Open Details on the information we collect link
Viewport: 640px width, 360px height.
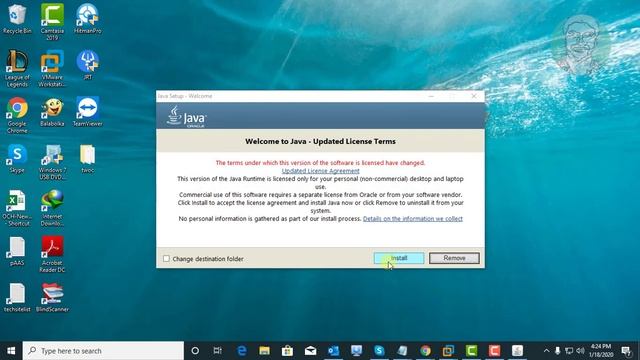pyautogui.click(x=413, y=219)
